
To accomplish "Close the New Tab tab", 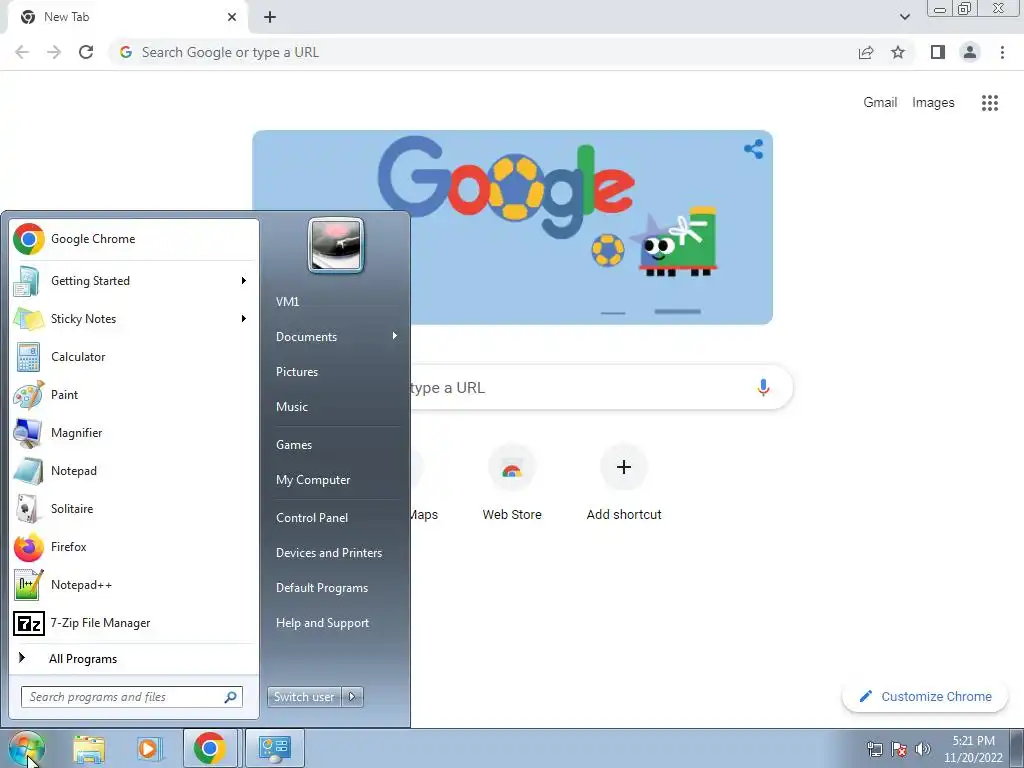I will point(232,17).
